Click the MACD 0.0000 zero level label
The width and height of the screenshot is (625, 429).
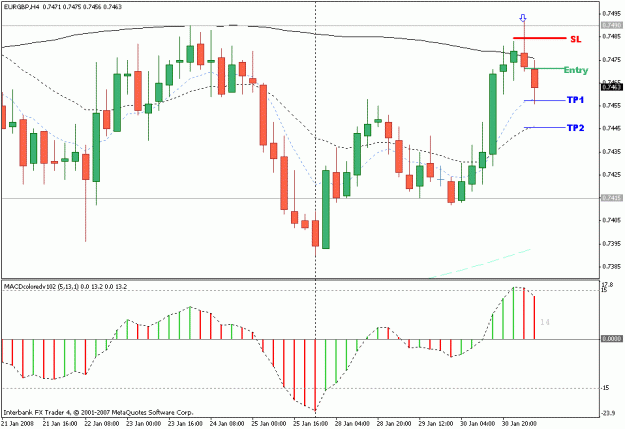coord(611,338)
